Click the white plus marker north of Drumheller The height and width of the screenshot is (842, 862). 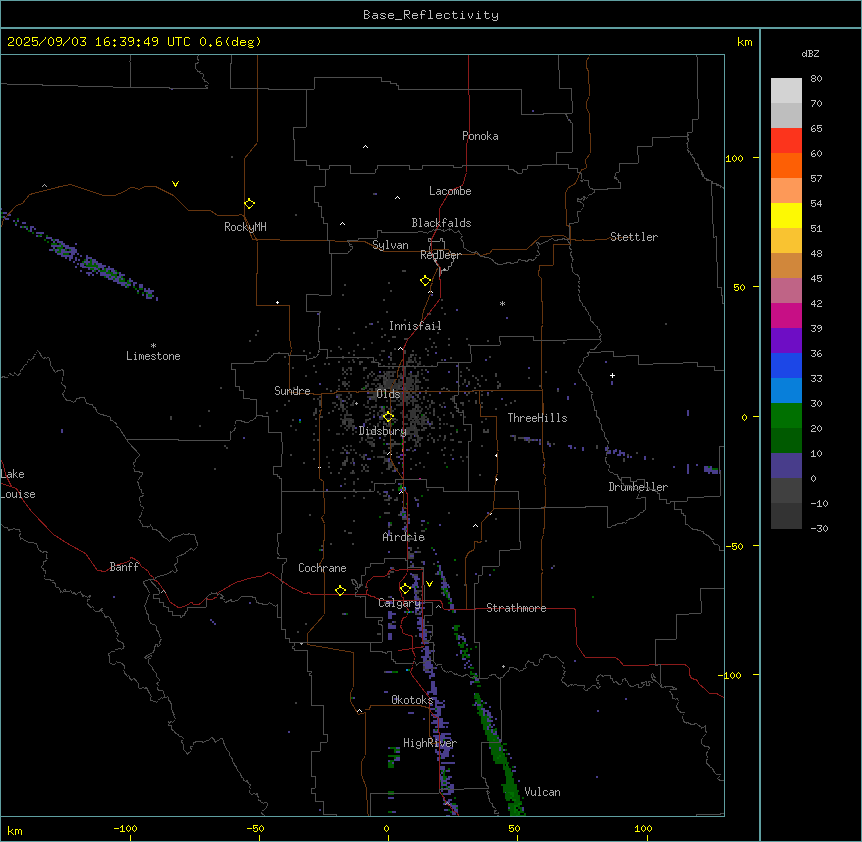pos(612,375)
